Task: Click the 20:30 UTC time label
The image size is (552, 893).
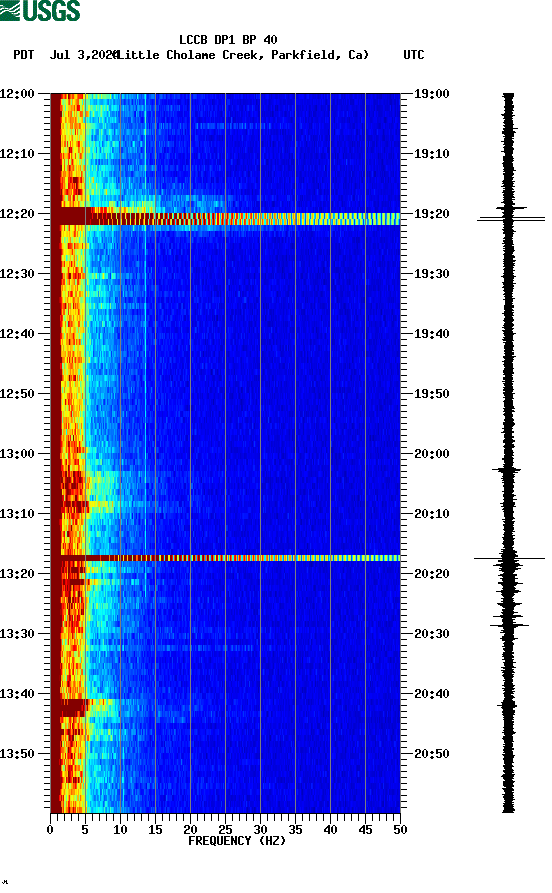Action: pos(432,634)
